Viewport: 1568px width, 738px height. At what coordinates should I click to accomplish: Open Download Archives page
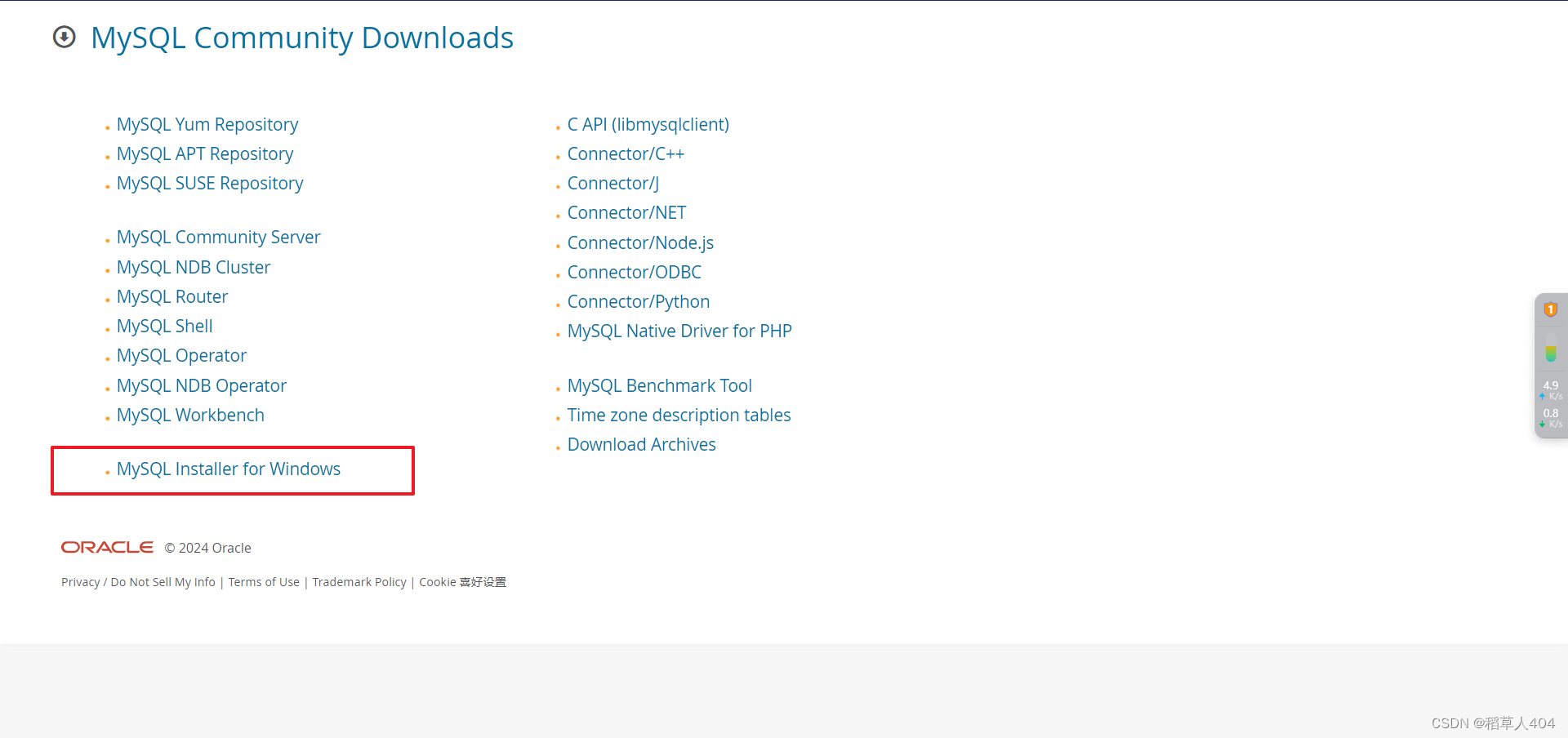641,445
